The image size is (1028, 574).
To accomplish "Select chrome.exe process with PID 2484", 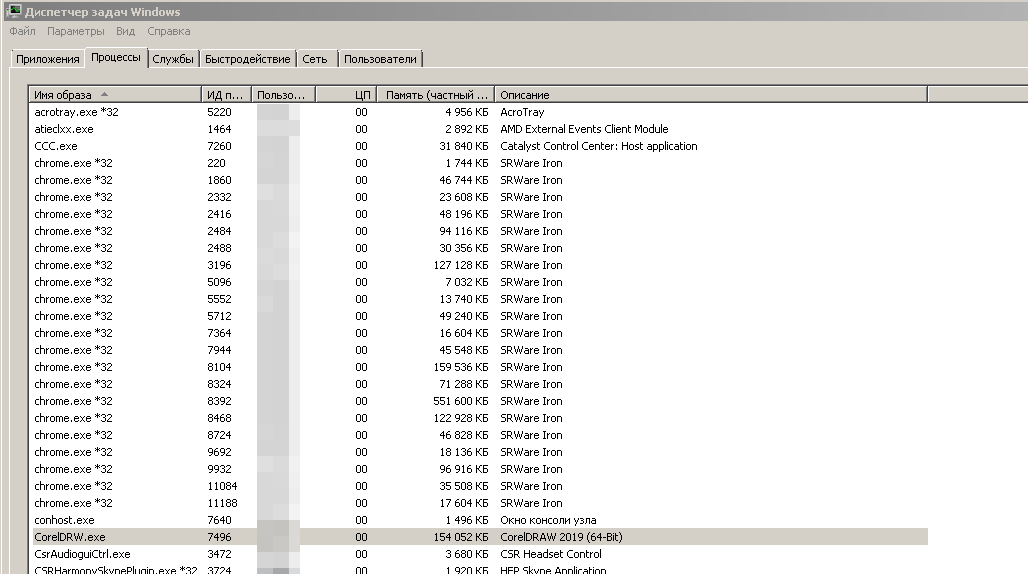I will coord(480,231).
